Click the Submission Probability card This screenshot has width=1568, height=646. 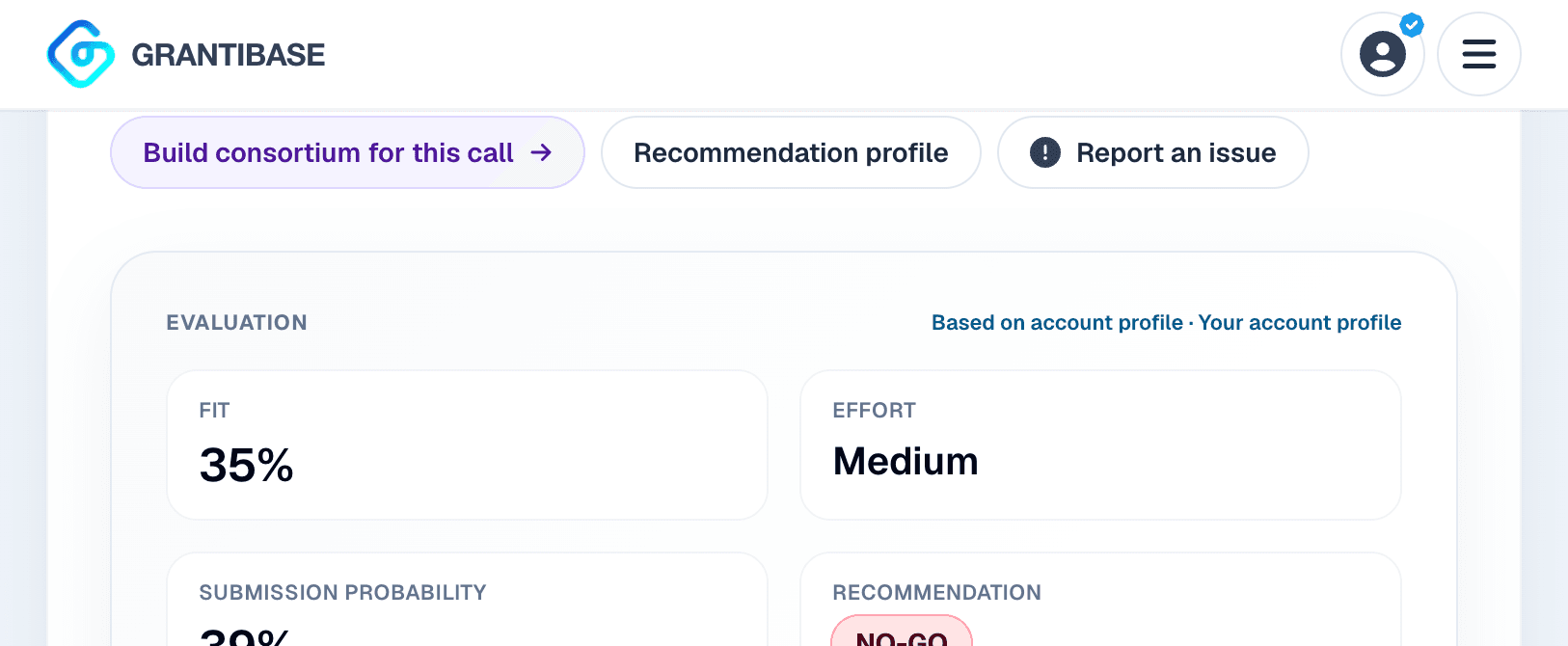pos(468,599)
